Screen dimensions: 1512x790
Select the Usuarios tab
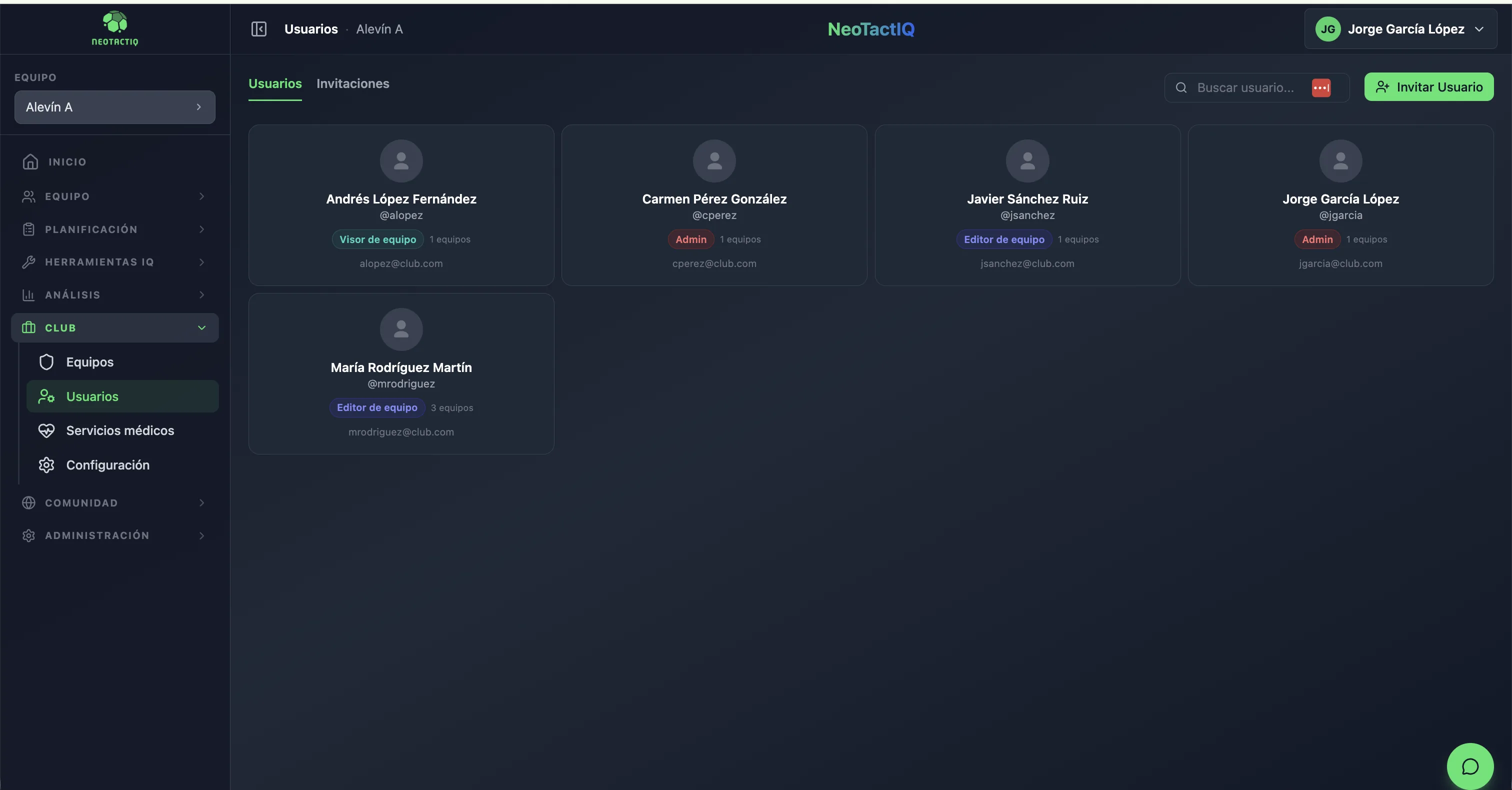click(x=275, y=83)
